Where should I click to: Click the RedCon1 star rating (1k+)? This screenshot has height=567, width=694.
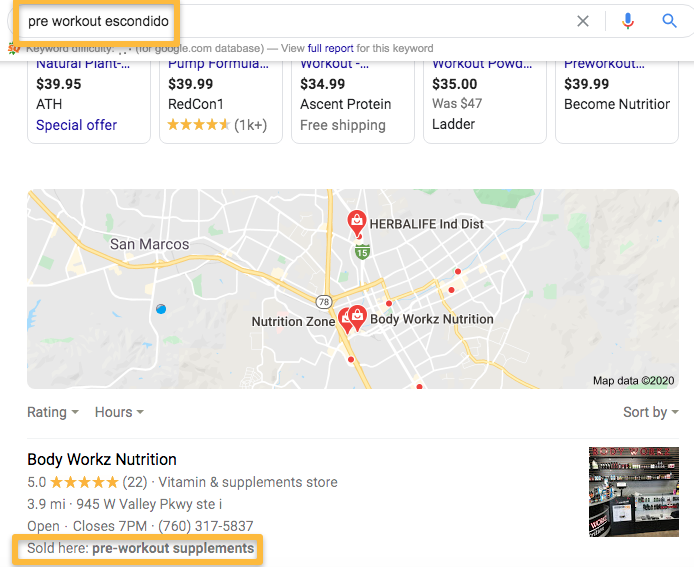217,125
